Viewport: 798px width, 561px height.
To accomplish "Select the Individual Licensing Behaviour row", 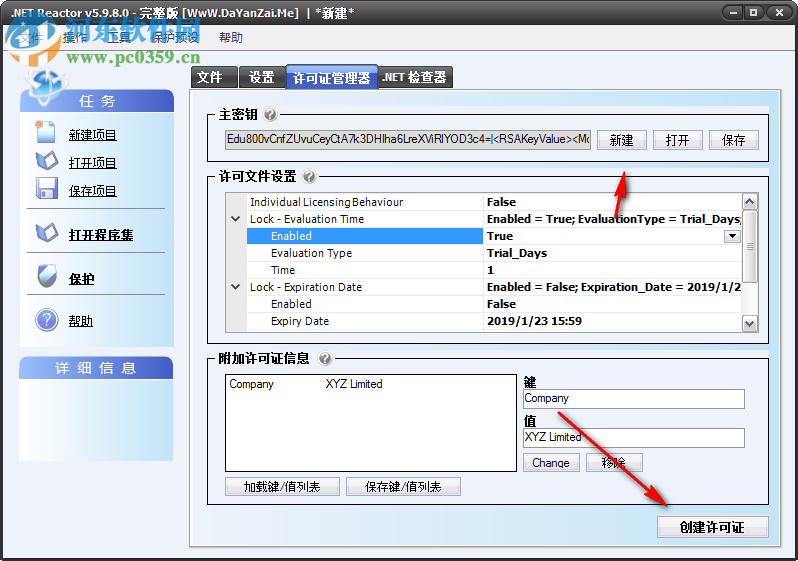I will coord(494,202).
